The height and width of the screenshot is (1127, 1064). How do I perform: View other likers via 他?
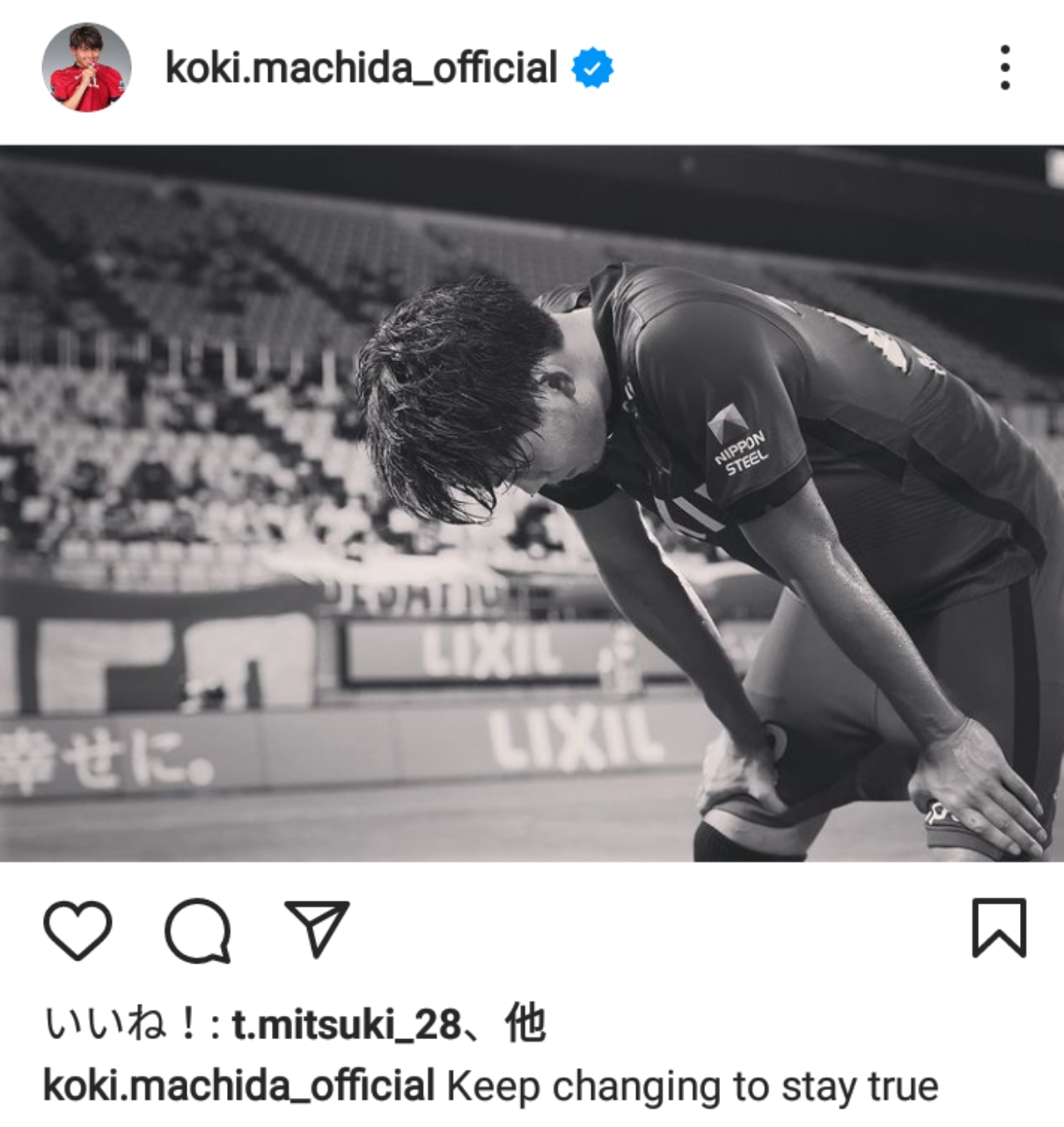pos(525,1024)
